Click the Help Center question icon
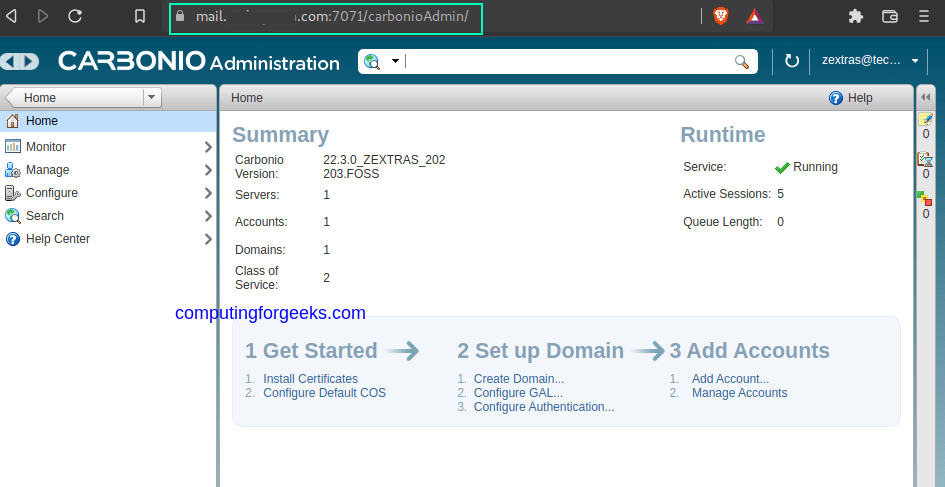 (x=13, y=239)
